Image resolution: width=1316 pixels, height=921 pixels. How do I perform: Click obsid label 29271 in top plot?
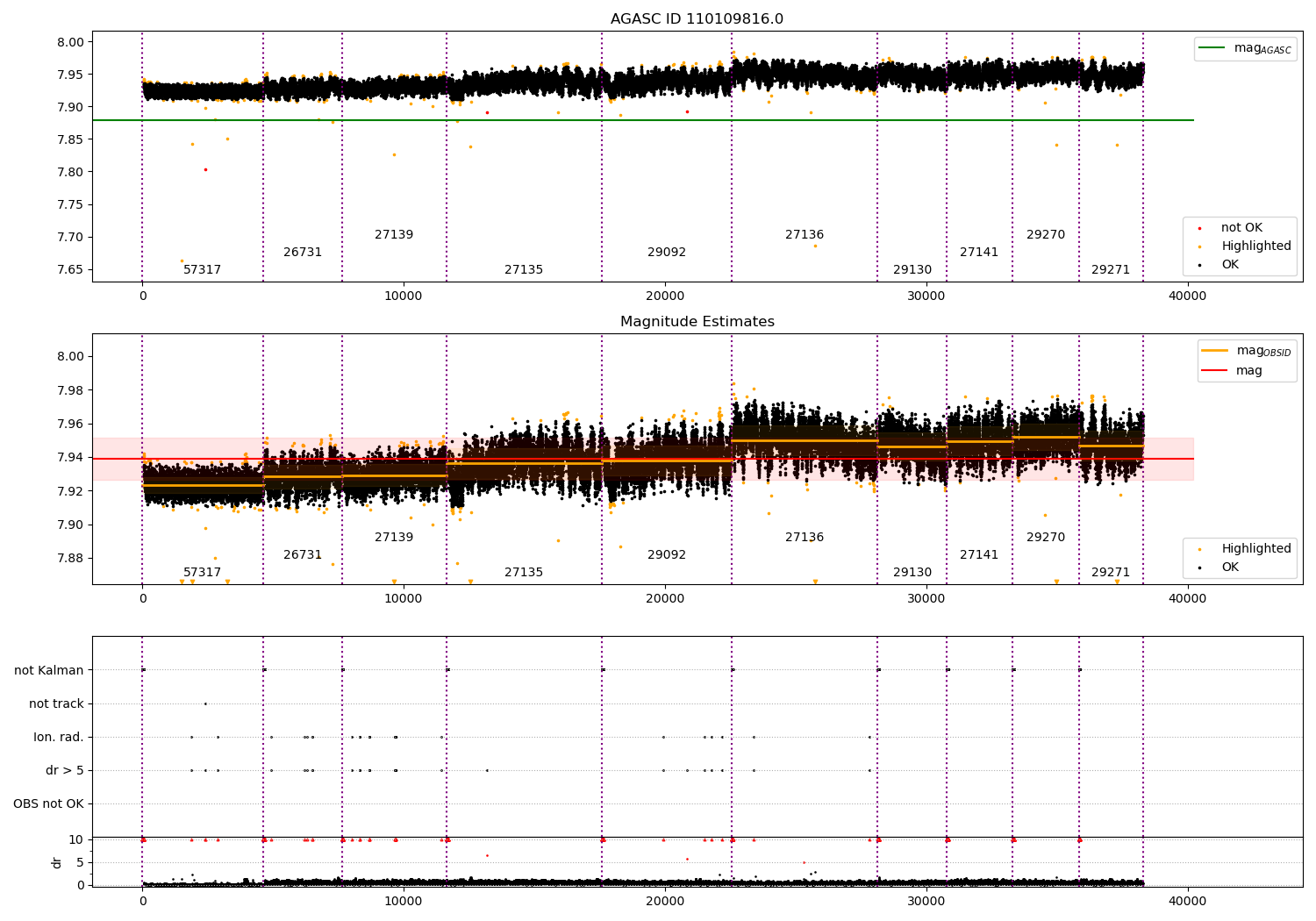1111,270
